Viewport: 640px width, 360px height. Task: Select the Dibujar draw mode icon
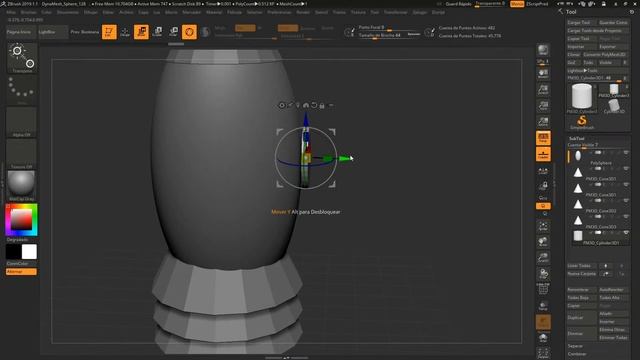(x=125, y=32)
